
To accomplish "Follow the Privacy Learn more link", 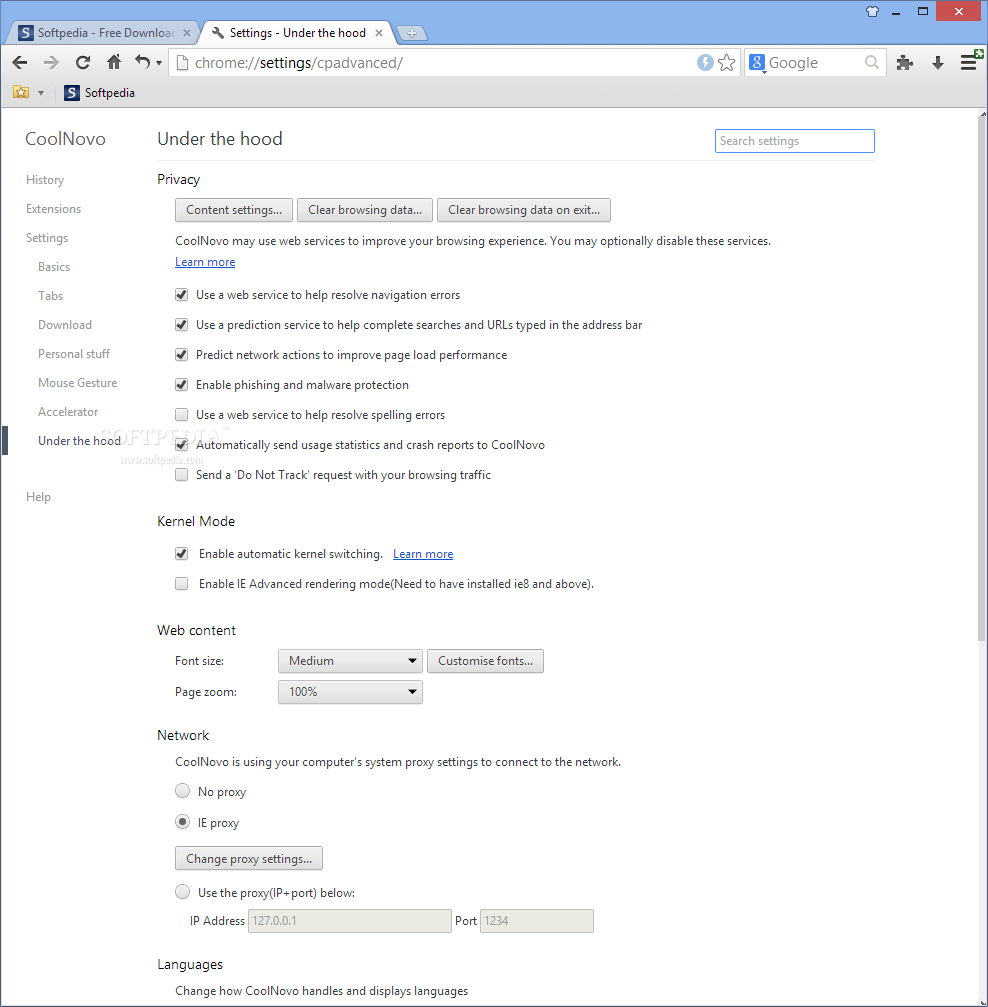I will tap(205, 262).
